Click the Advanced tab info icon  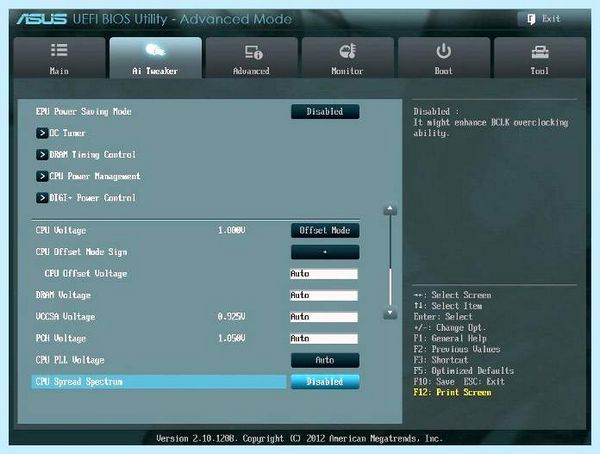point(253,52)
